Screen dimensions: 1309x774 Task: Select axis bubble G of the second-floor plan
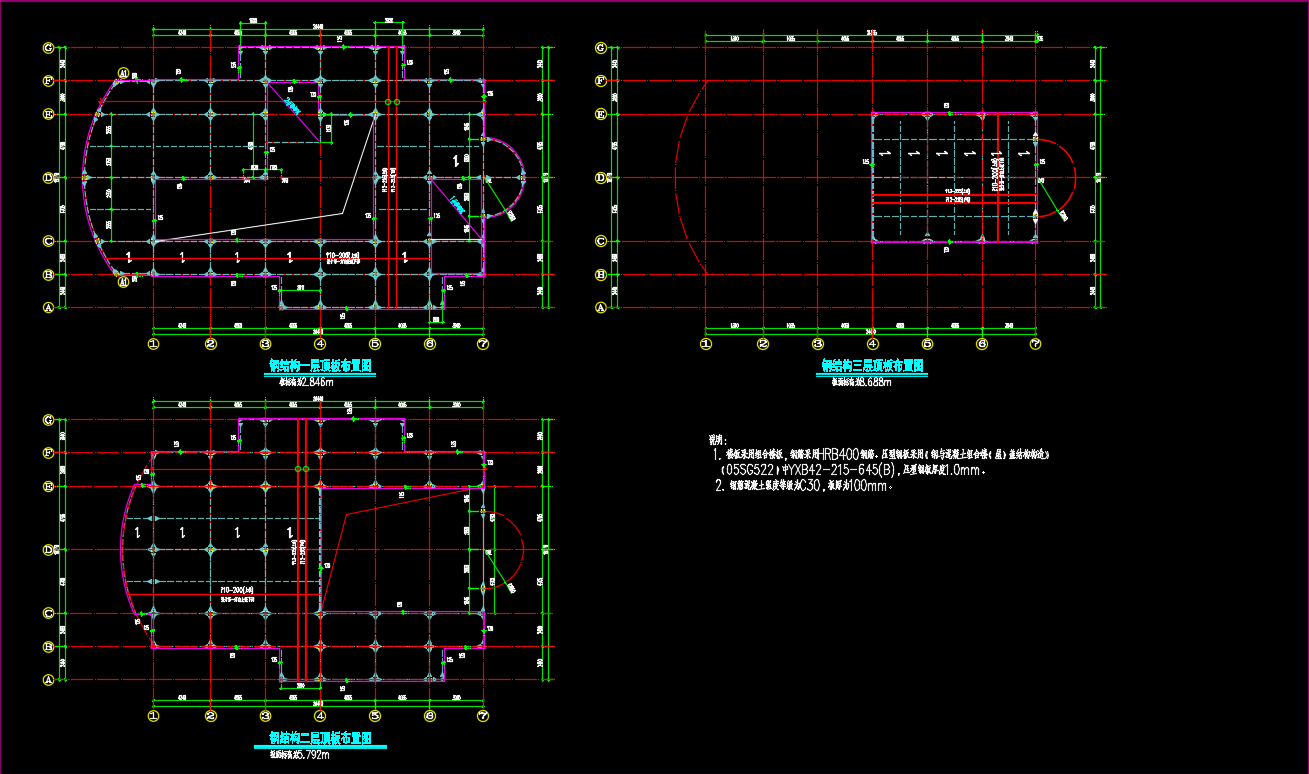47,420
